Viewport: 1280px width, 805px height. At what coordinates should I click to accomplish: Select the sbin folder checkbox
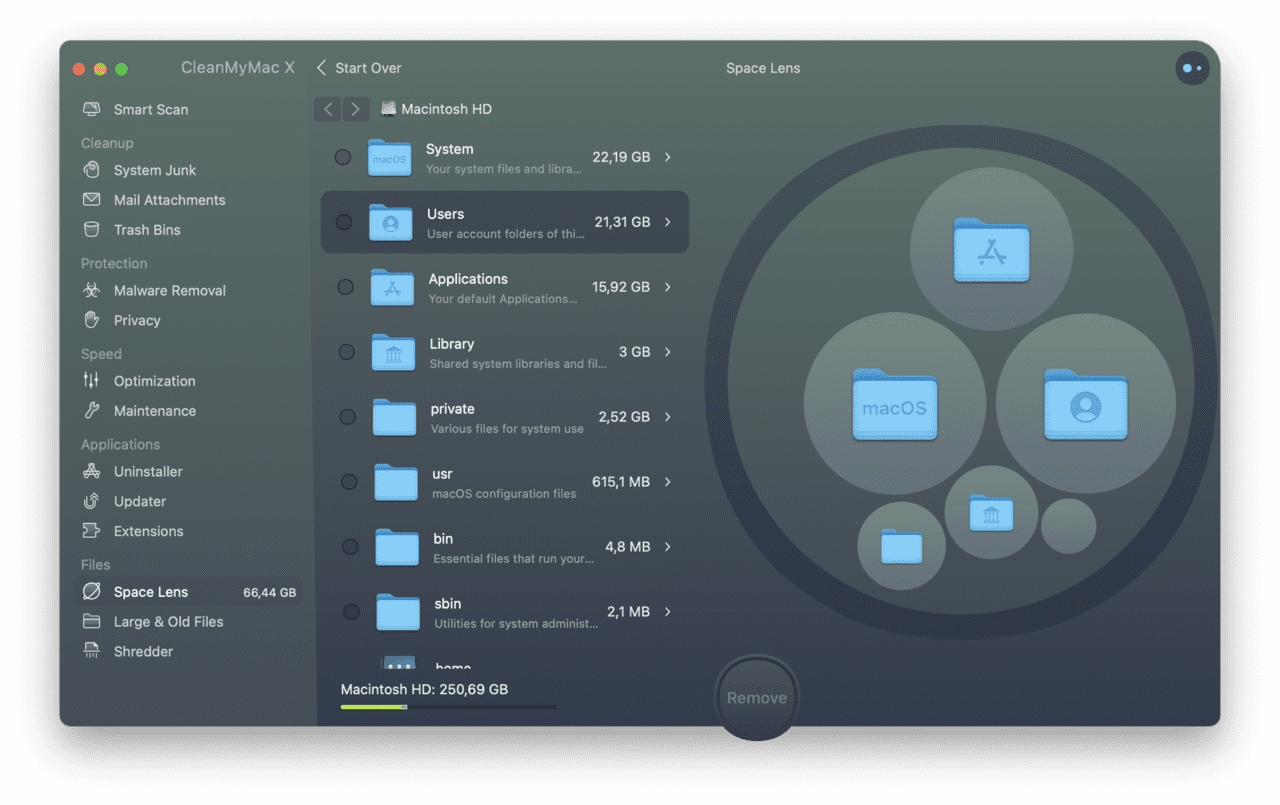point(351,612)
